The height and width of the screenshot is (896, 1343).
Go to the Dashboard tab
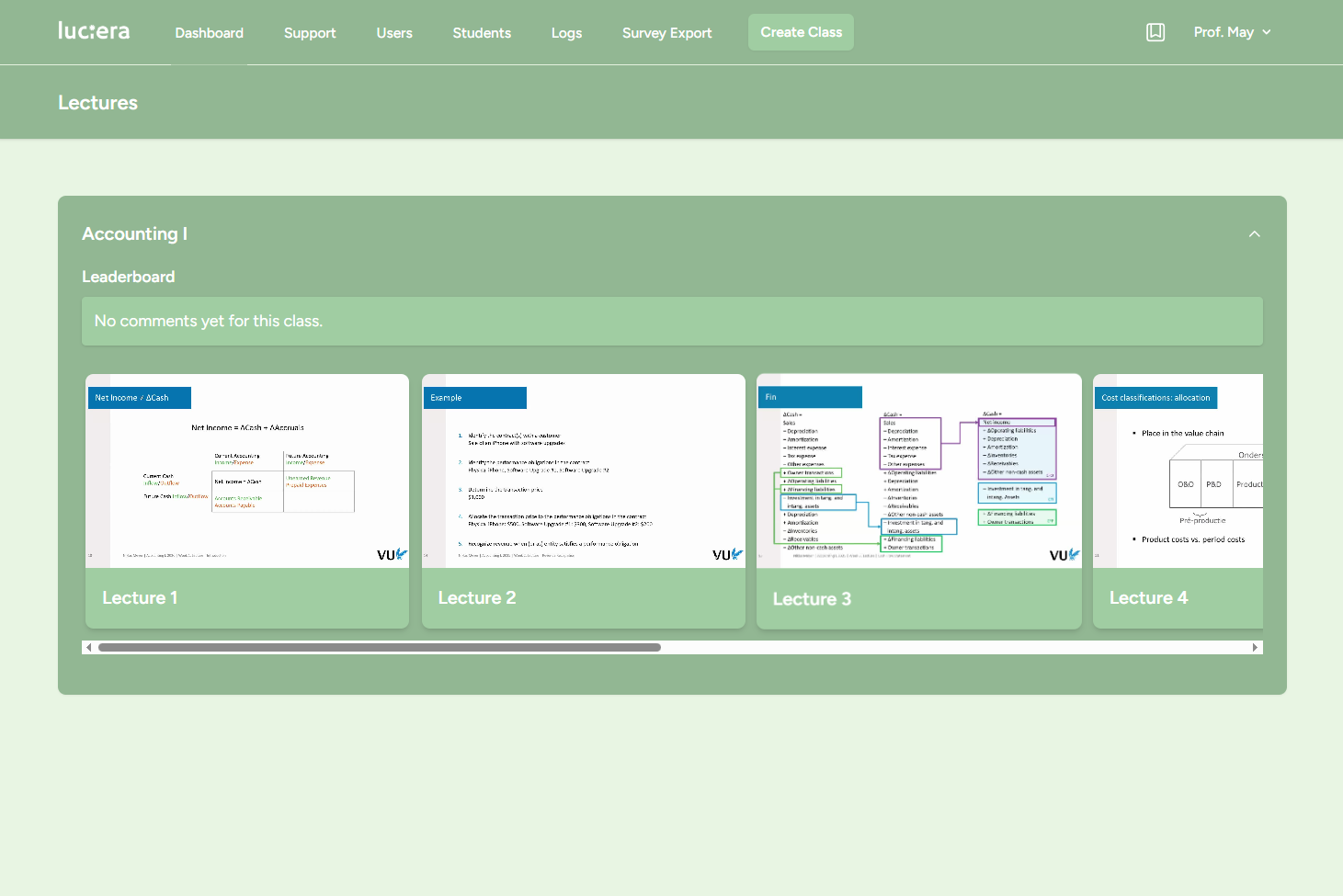(x=210, y=33)
